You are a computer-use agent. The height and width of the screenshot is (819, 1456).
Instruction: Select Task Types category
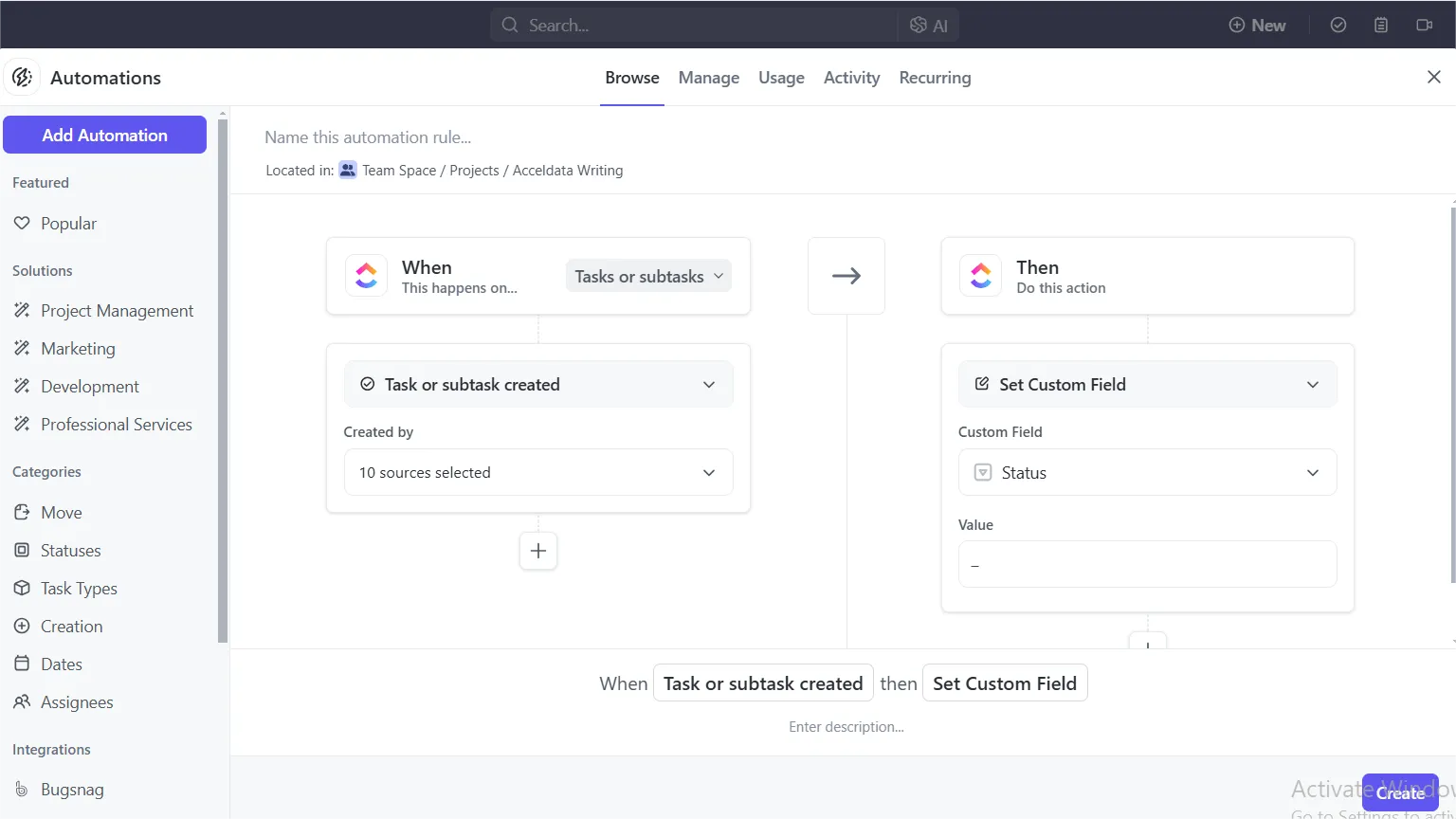(x=79, y=588)
